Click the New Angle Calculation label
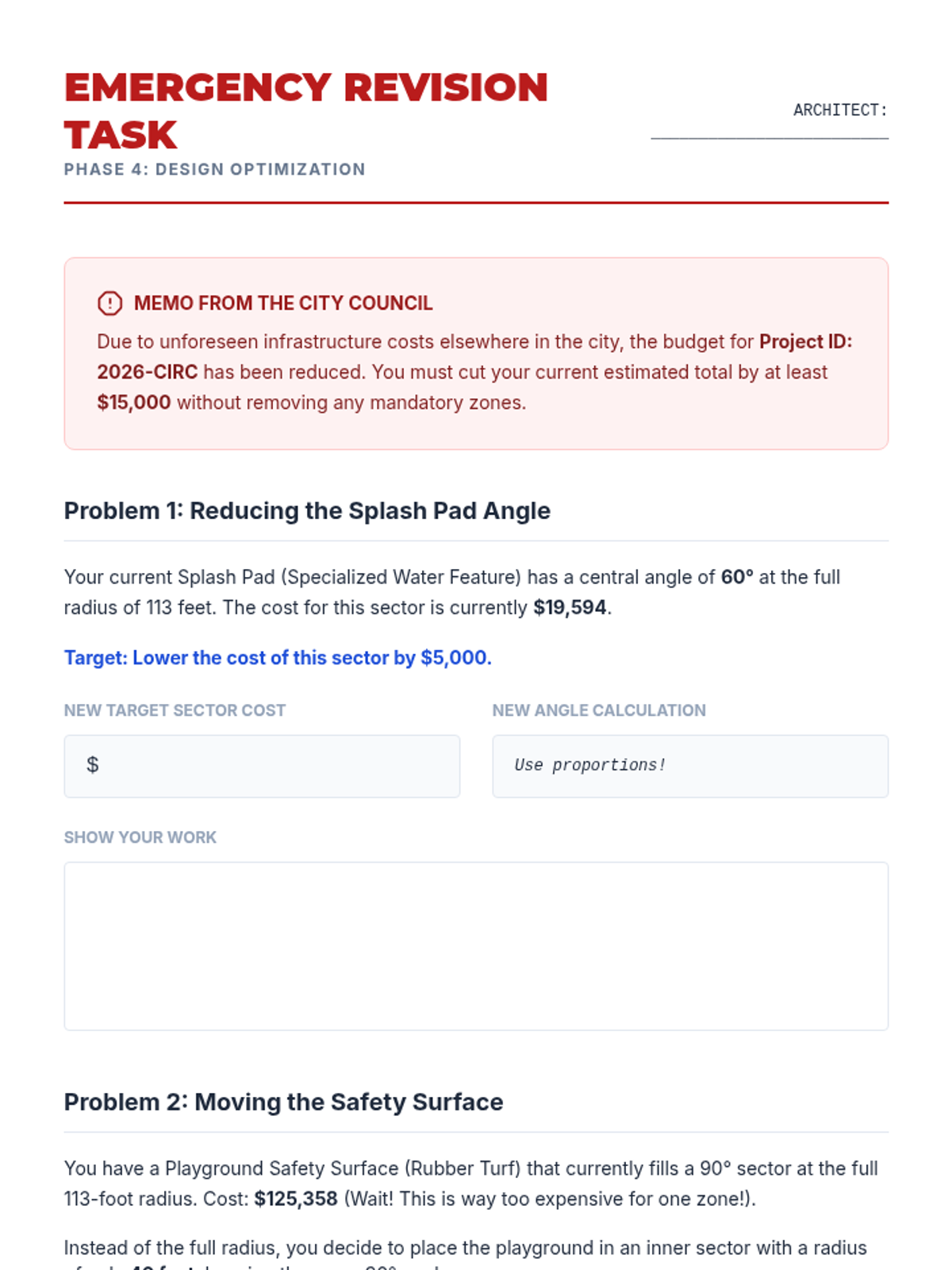Viewport: 952px width, 1270px height. 599,710
